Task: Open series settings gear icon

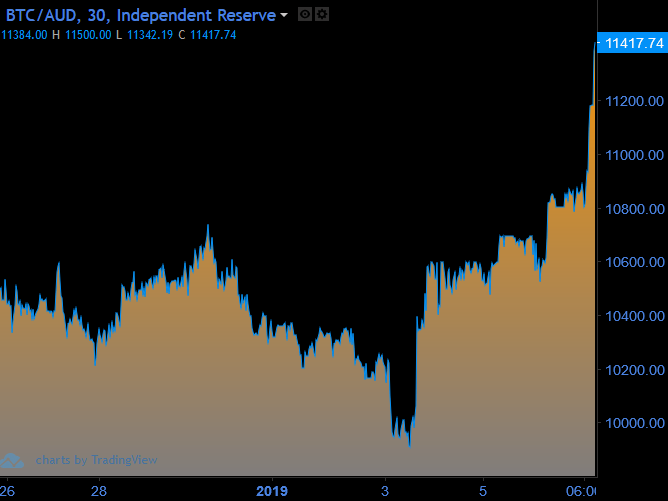Action: 322,14
